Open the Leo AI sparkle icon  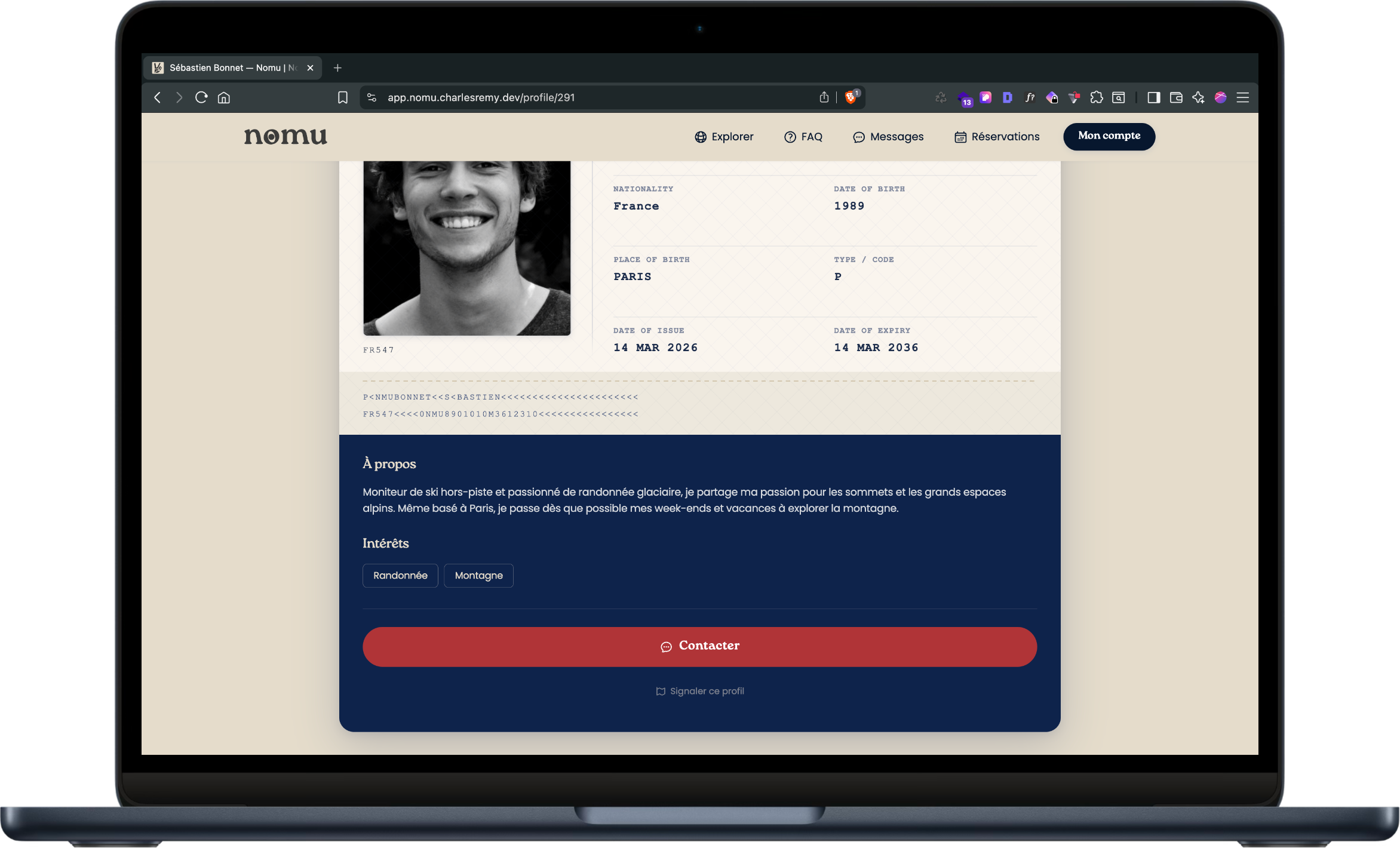click(1198, 97)
